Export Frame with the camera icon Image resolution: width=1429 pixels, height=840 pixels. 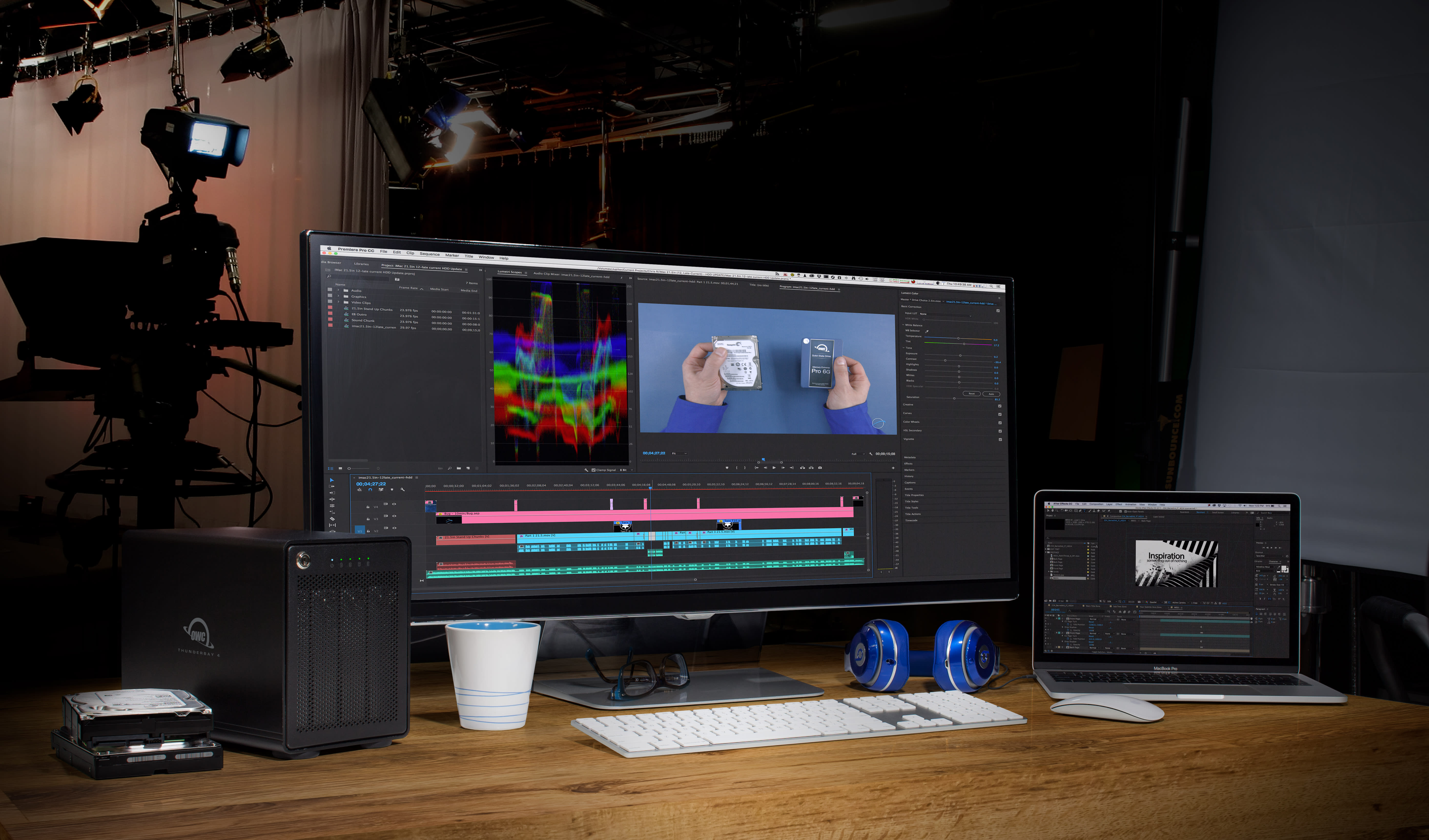tap(820, 468)
